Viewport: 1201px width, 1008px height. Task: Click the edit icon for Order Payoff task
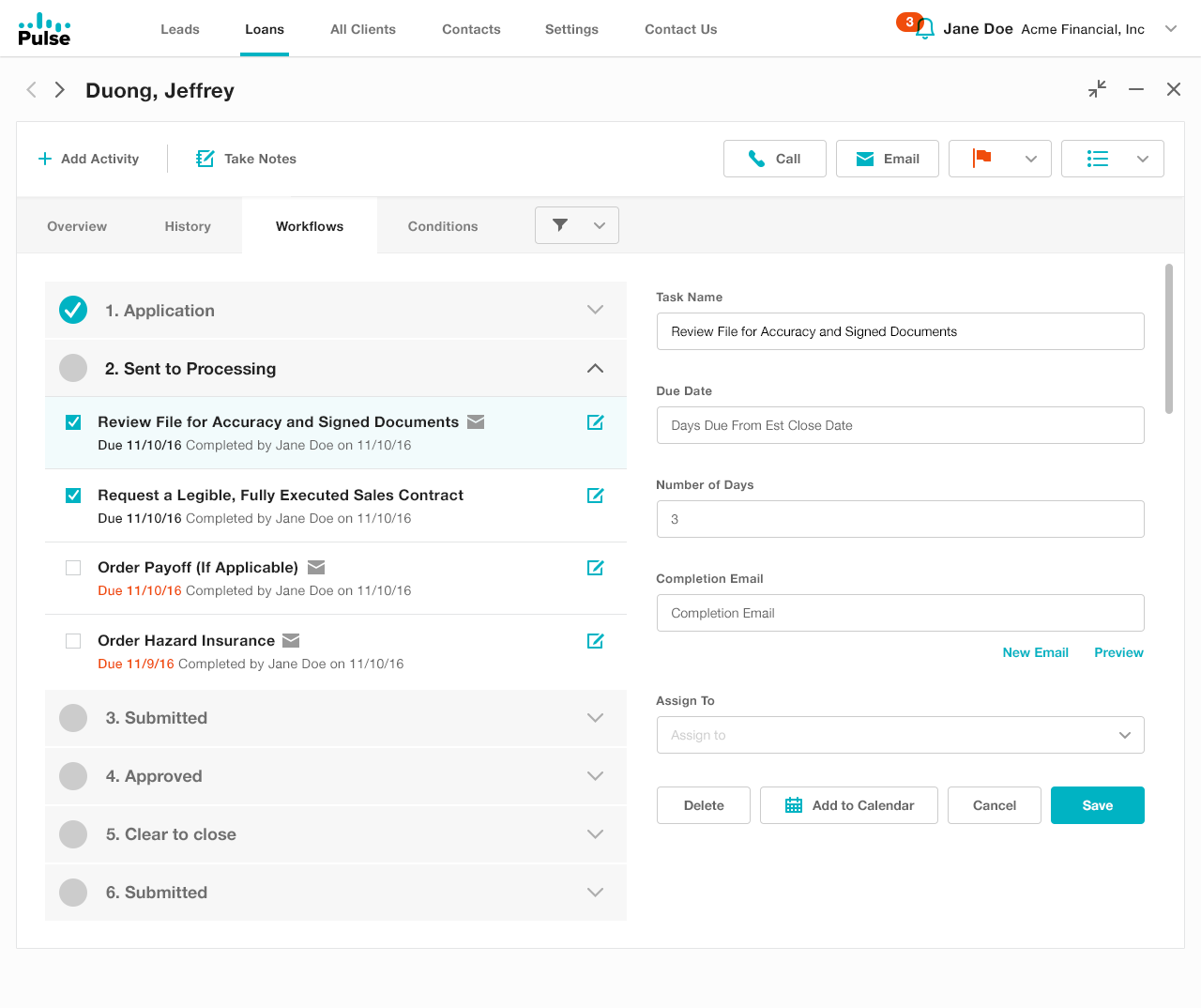[595, 568]
